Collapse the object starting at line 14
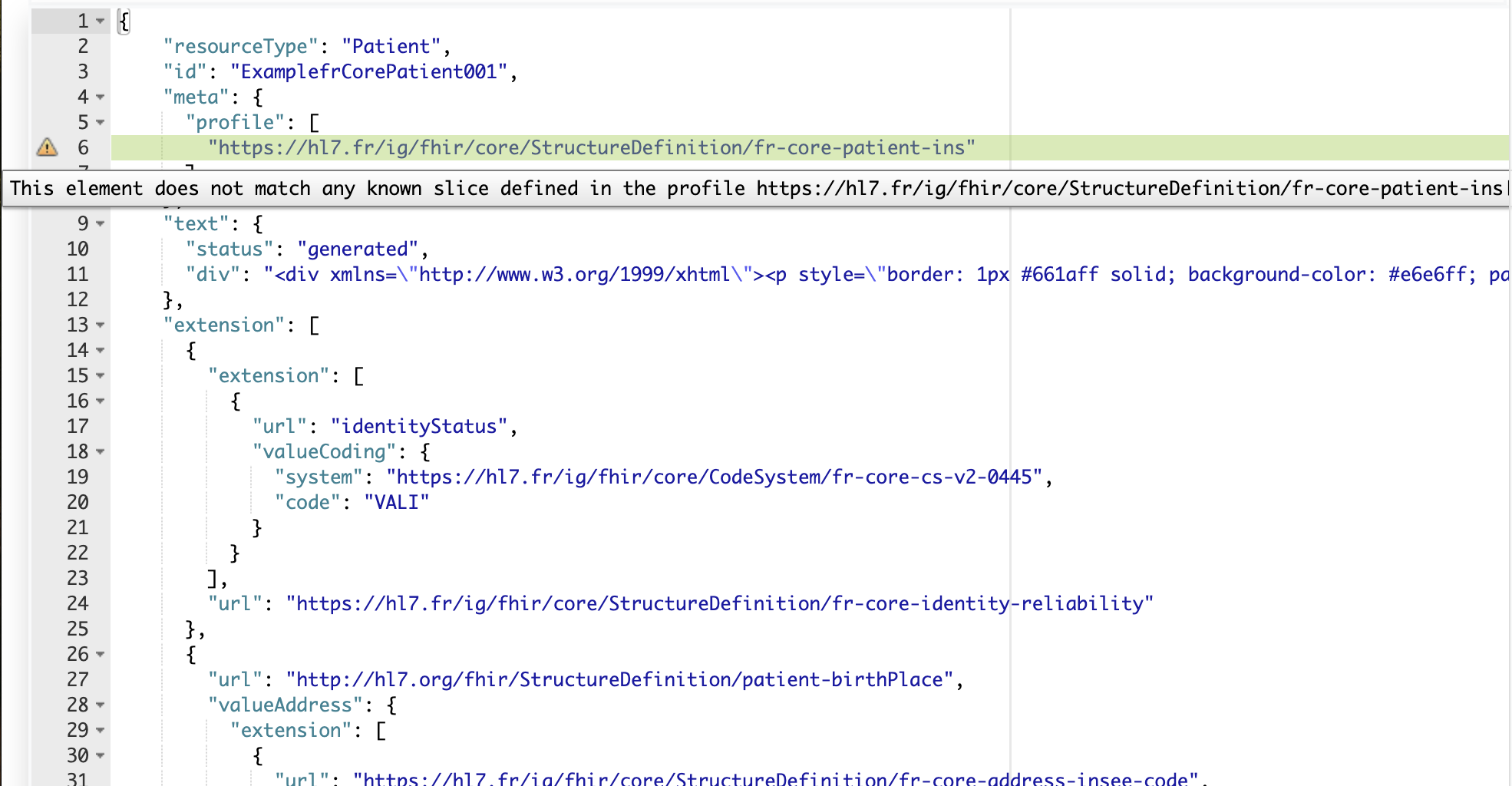 (x=101, y=351)
